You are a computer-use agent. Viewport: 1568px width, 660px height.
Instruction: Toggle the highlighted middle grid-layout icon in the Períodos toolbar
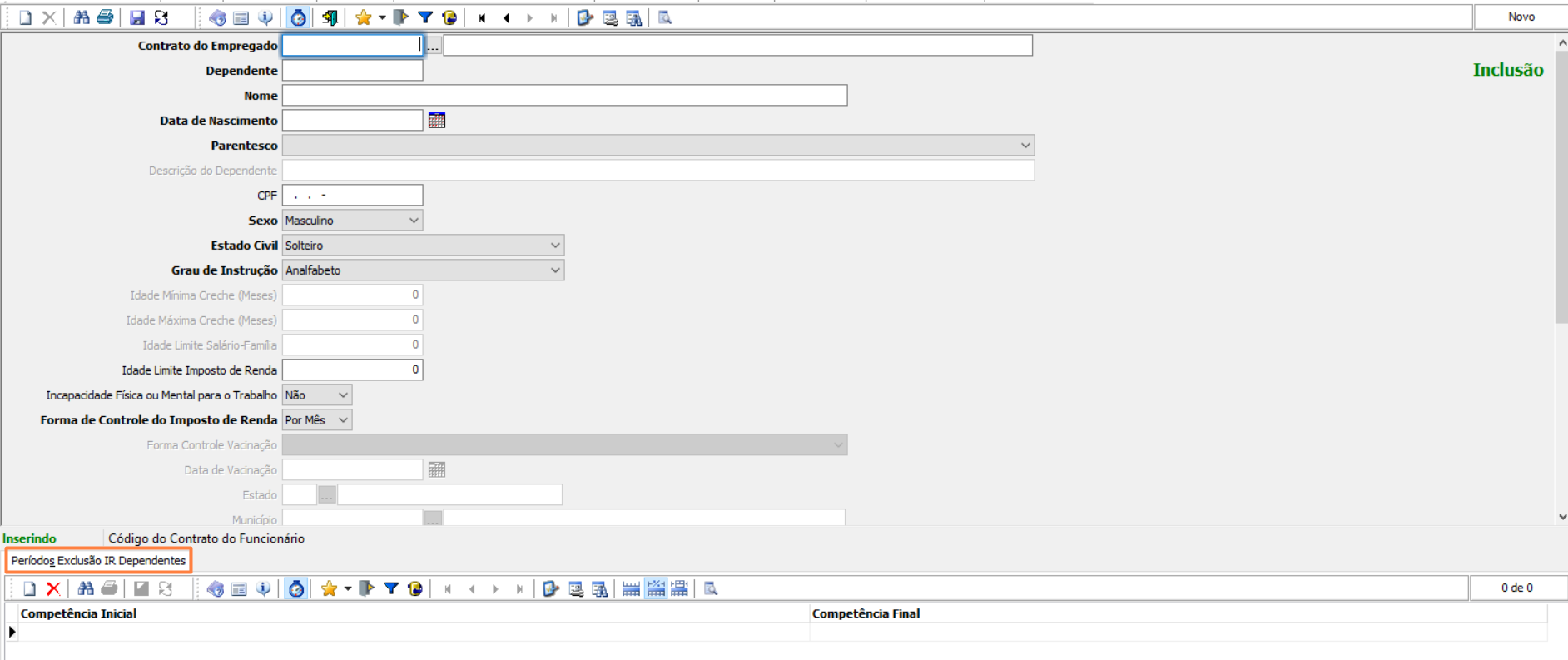coord(656,589)
